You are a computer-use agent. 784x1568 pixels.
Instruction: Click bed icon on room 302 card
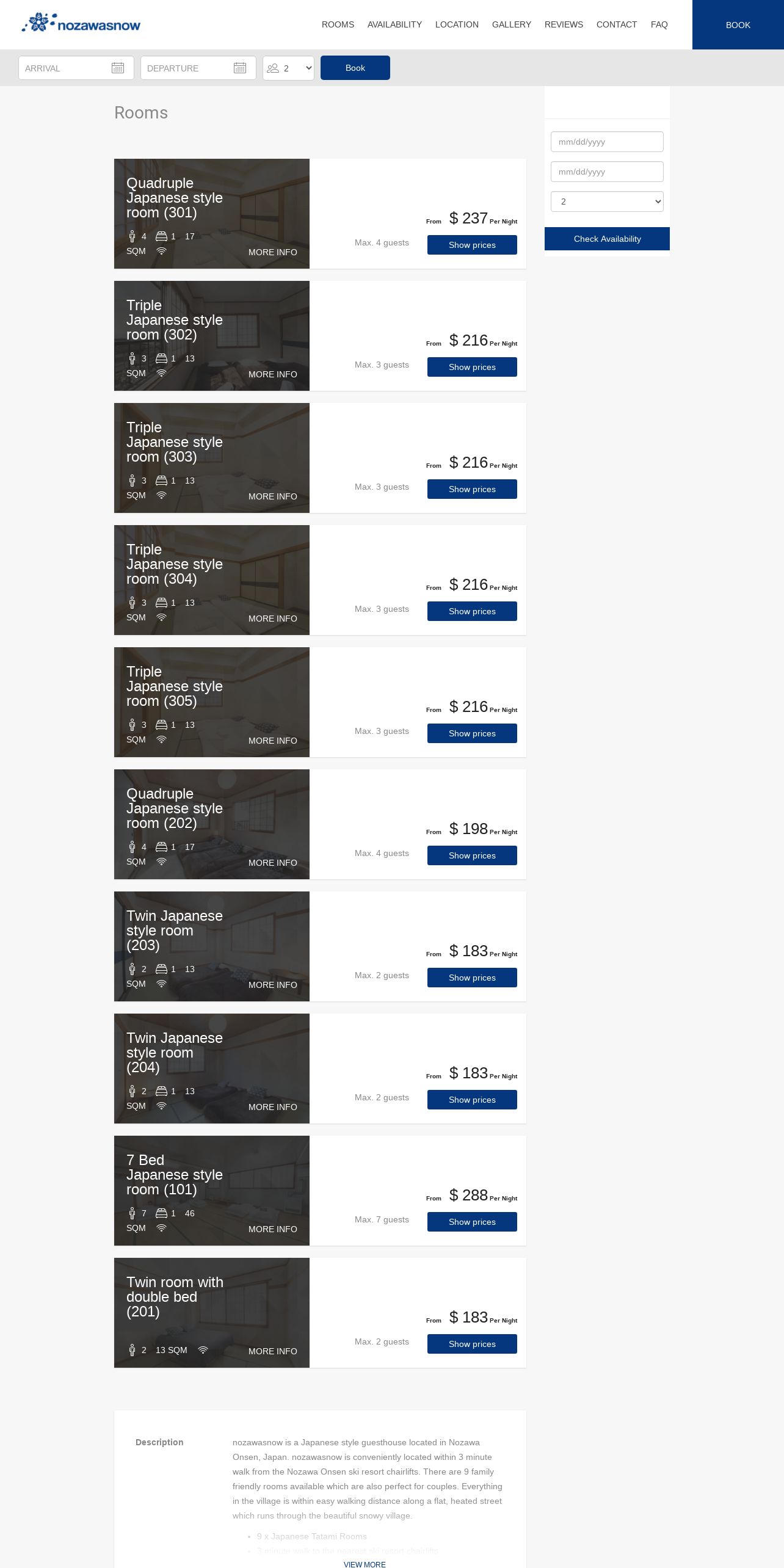tap(161, 358)
